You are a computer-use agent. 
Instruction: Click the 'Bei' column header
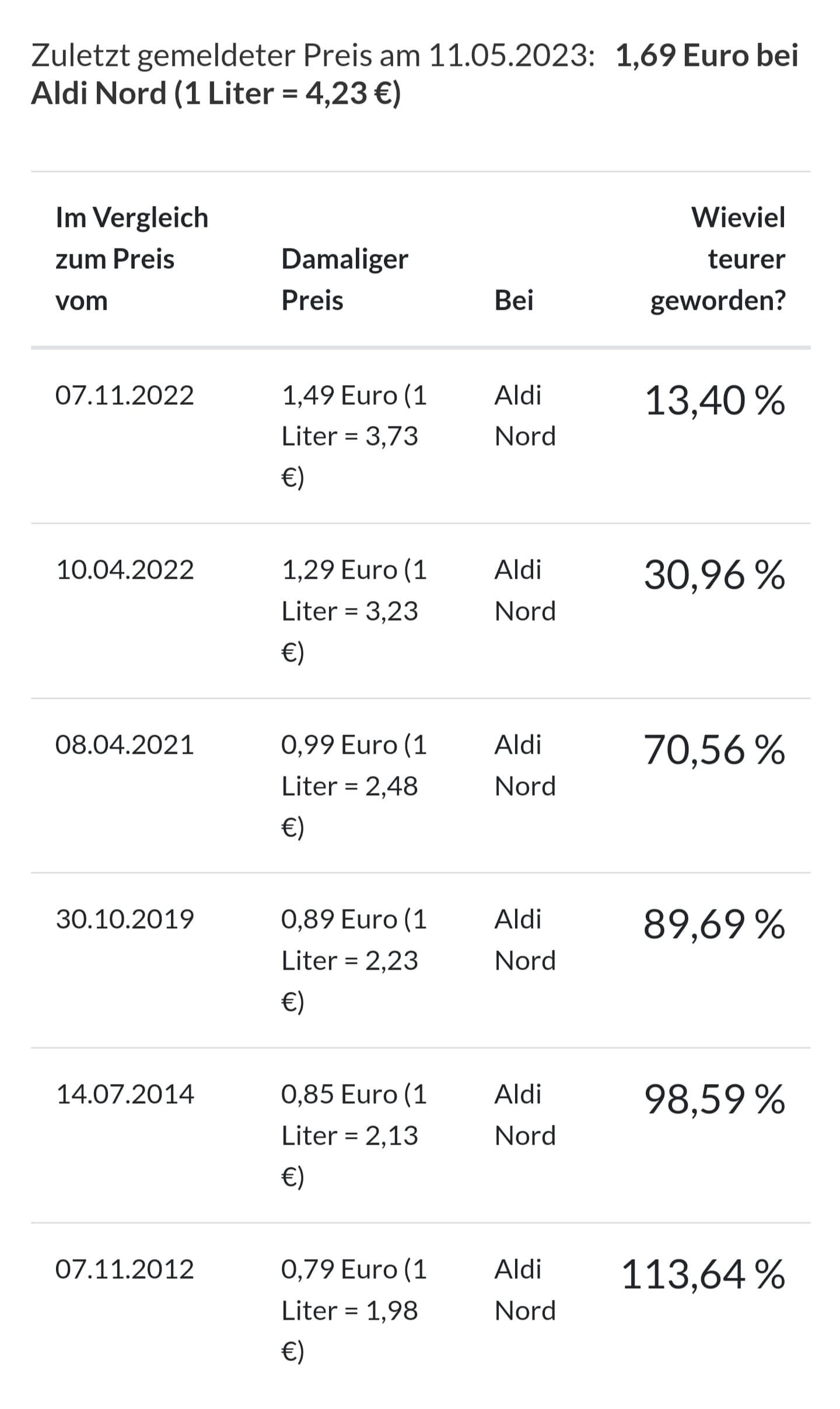(514, 300)
